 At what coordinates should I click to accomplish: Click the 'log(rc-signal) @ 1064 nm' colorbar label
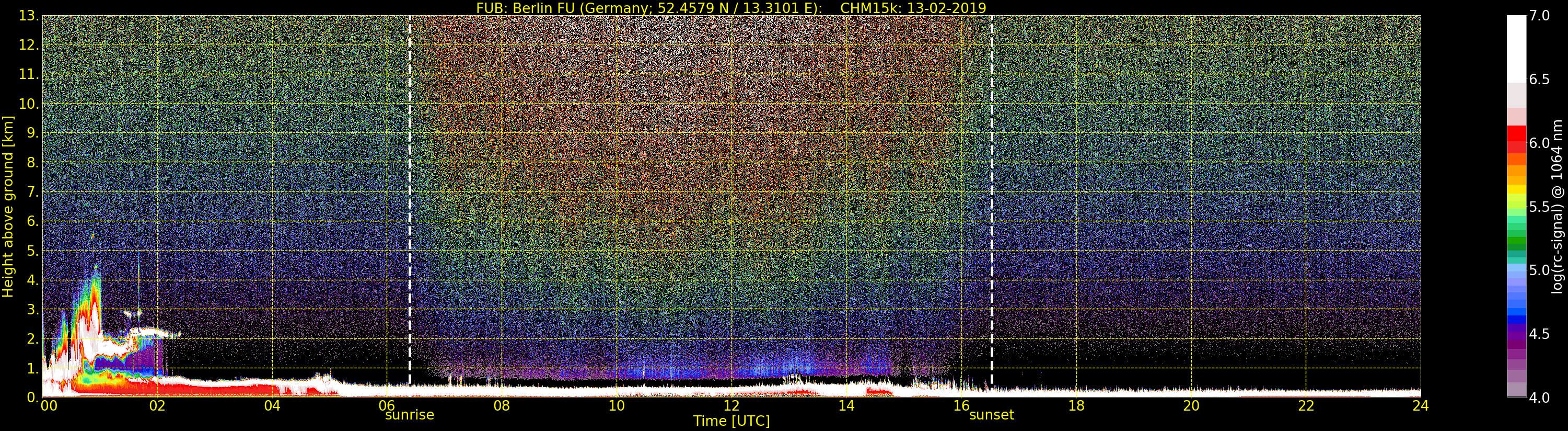(x=1557, y=207)
